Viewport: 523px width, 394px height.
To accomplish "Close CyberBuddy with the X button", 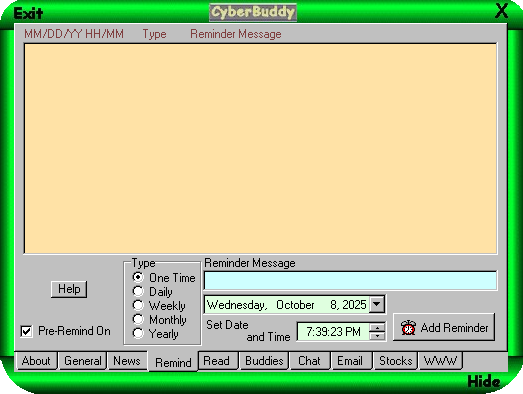I will (501, 11).
